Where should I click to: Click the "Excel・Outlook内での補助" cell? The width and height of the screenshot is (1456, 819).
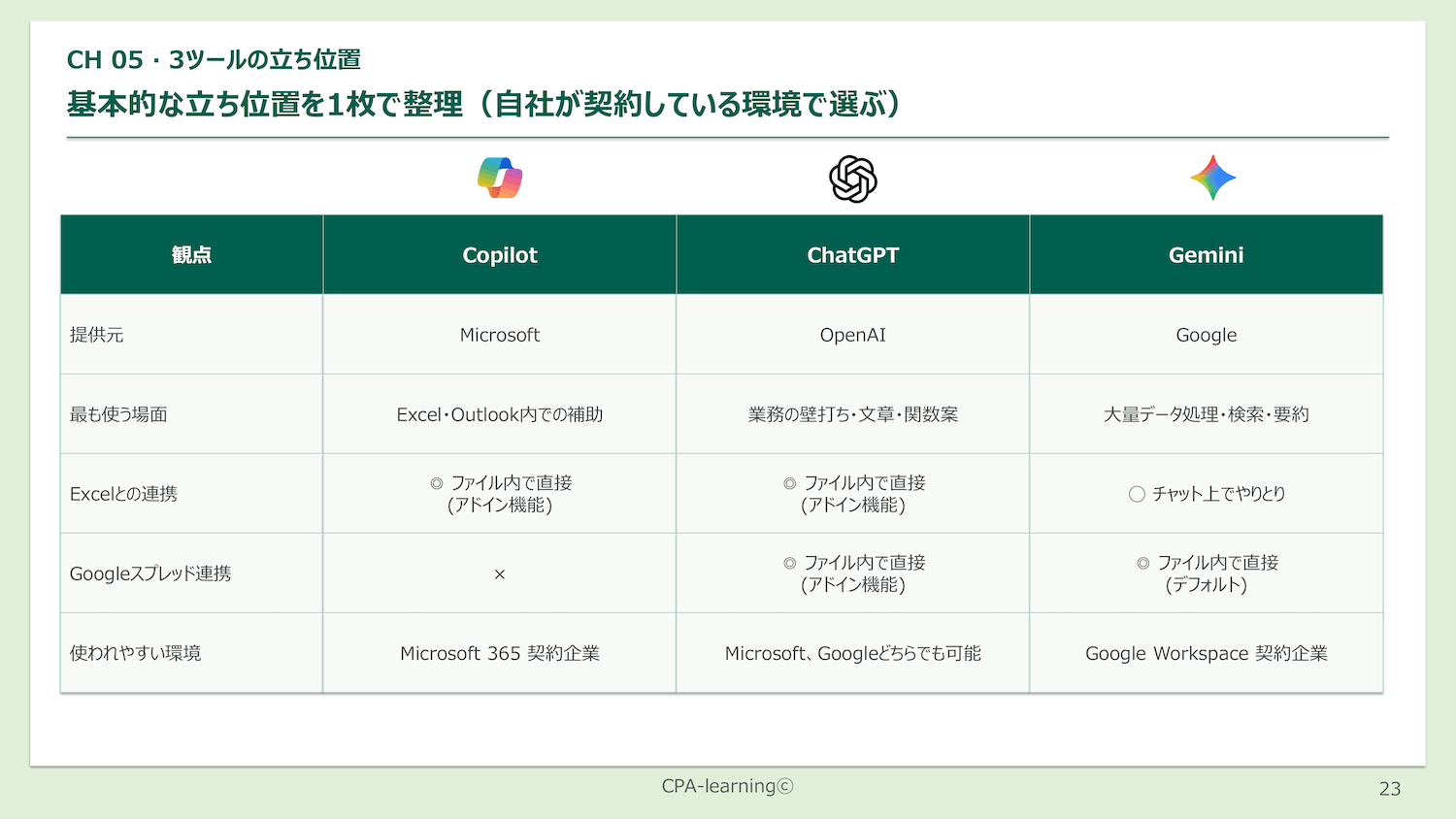[x=500, y=414]
